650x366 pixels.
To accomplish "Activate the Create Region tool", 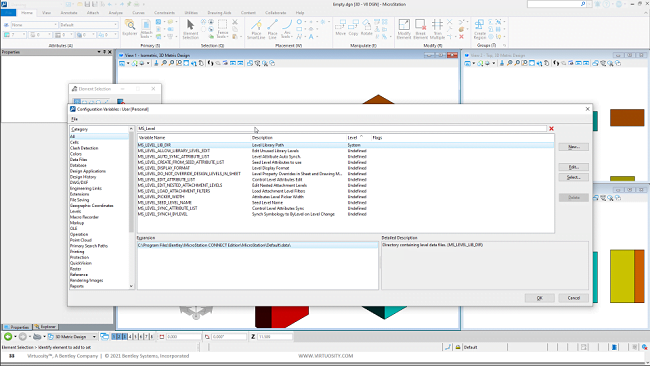I will [480, 29].
